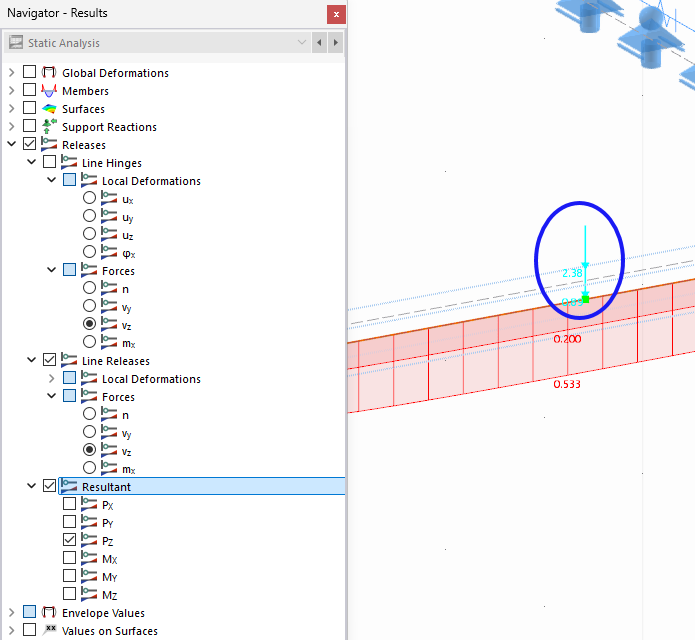Image resolution: width=695 pixels, height=640 pixels.
Task: Collapse the Releases node
Action: pos(12,144)
